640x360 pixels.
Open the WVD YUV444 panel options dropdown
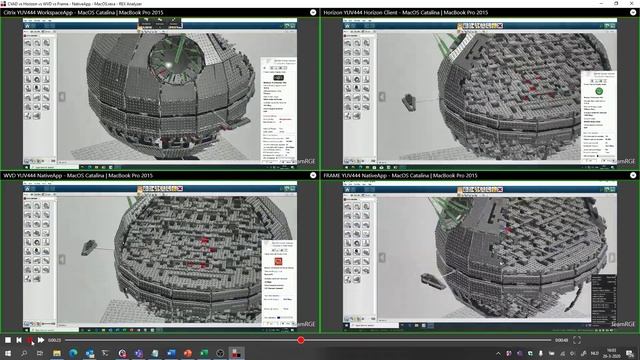(x=313, y=176)
